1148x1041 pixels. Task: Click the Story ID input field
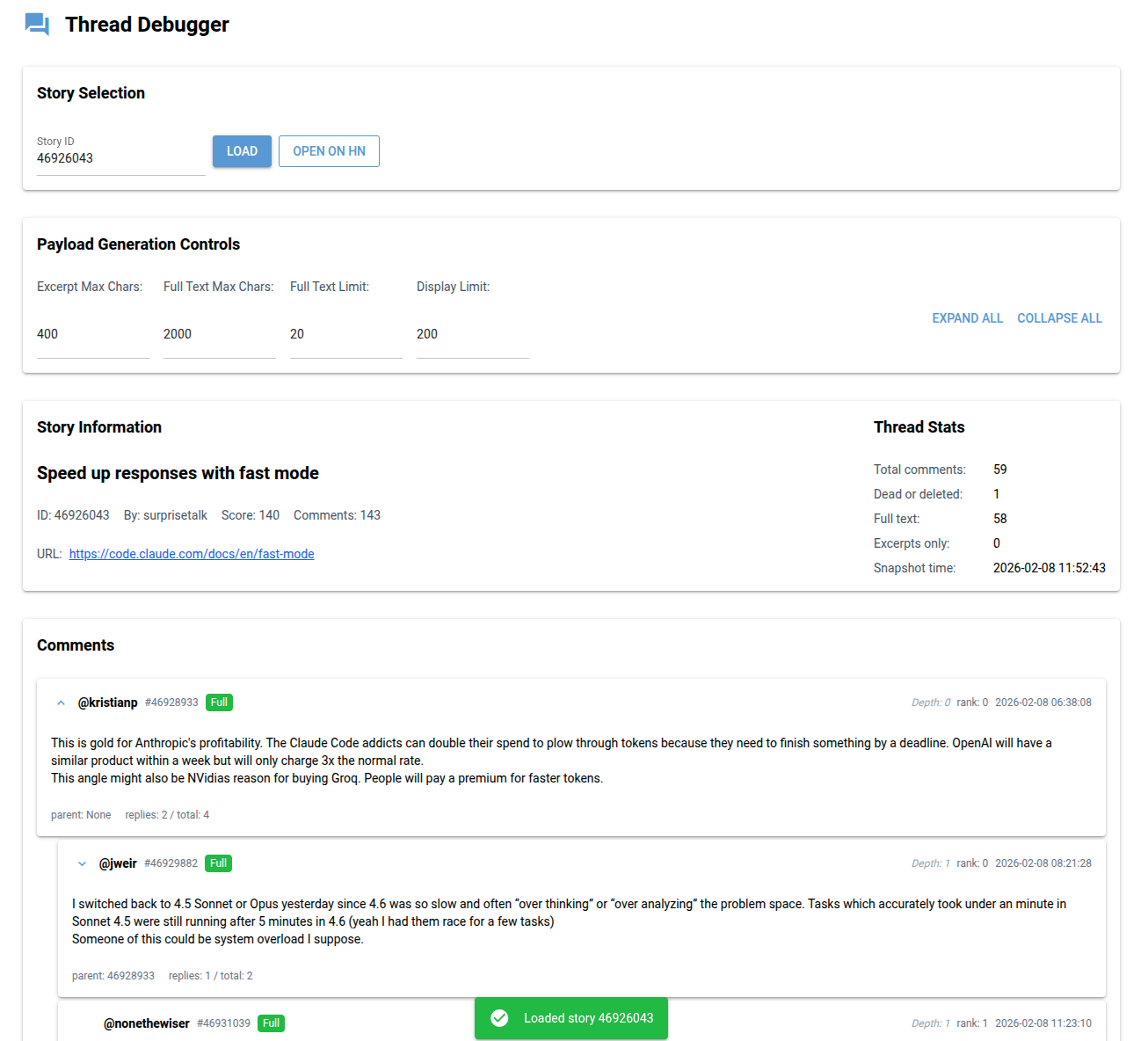point(120,158)
